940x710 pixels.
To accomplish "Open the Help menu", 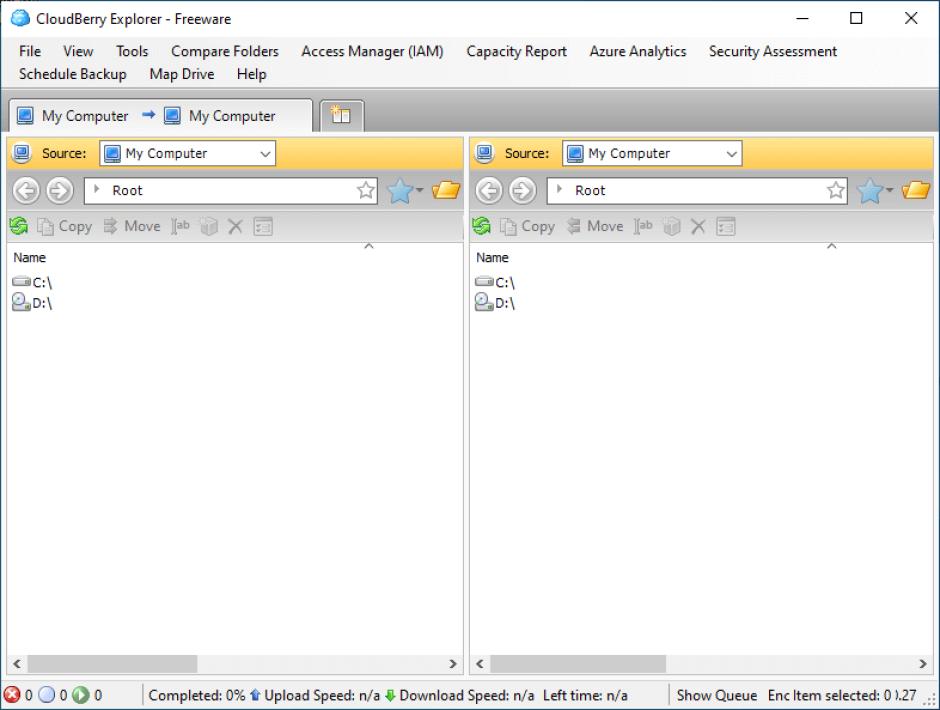I will coord(251,74).
